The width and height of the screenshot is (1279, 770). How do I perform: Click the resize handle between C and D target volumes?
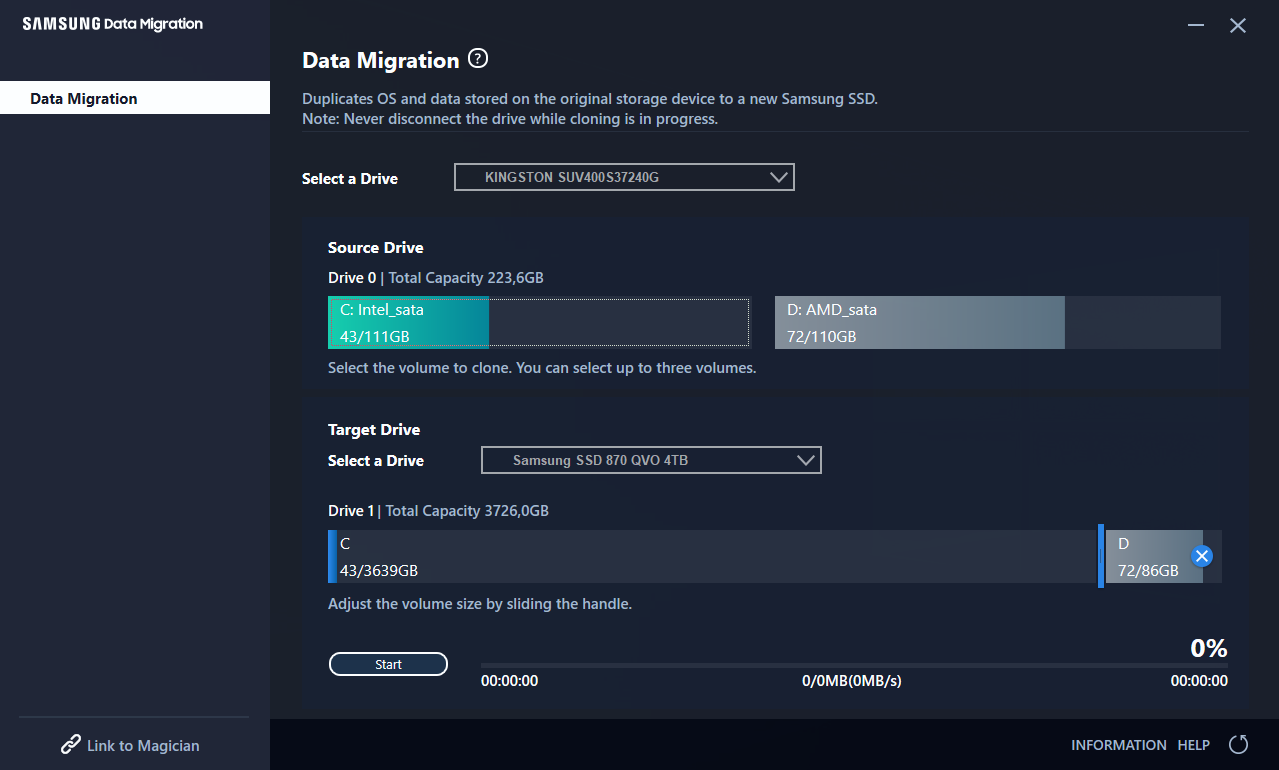tap(1101, 556)
